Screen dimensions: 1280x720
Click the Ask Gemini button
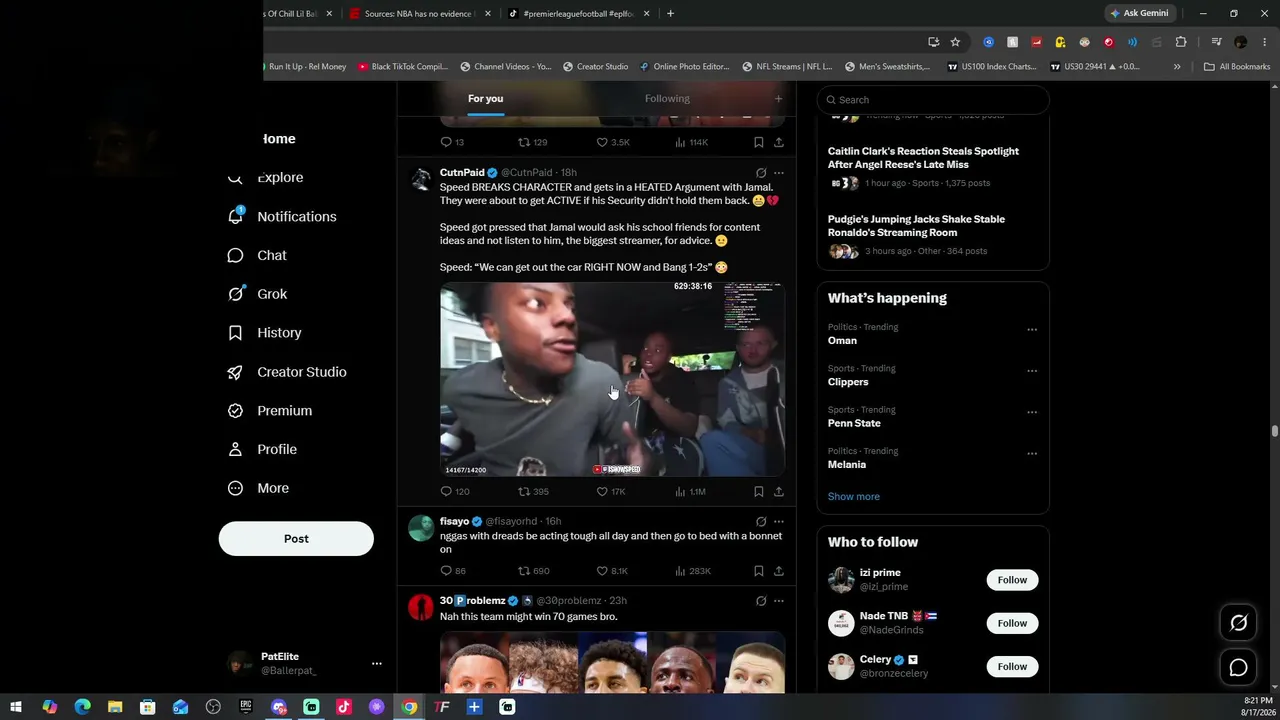point(1139,14)
